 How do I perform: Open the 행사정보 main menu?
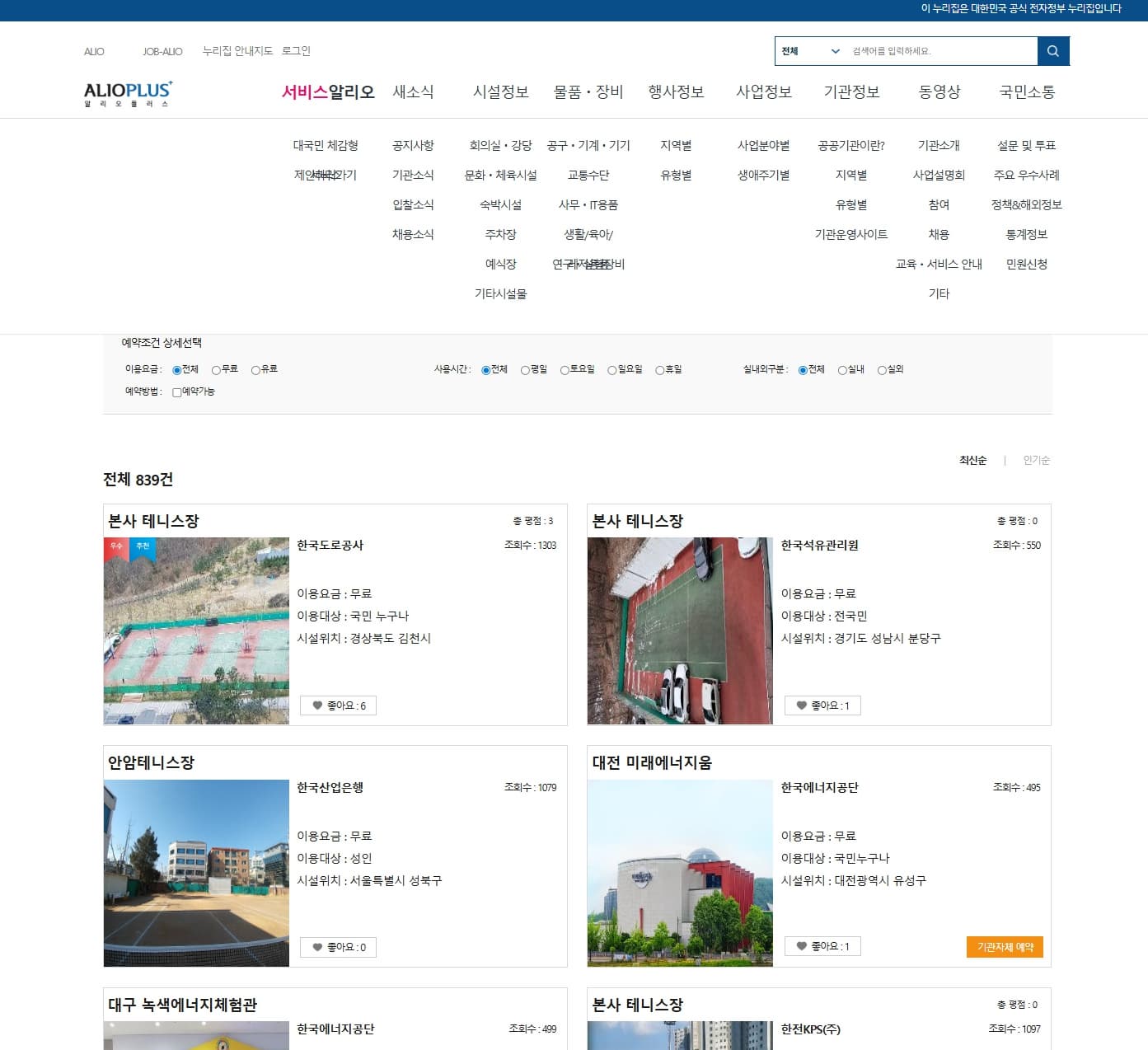click(676, 91)
